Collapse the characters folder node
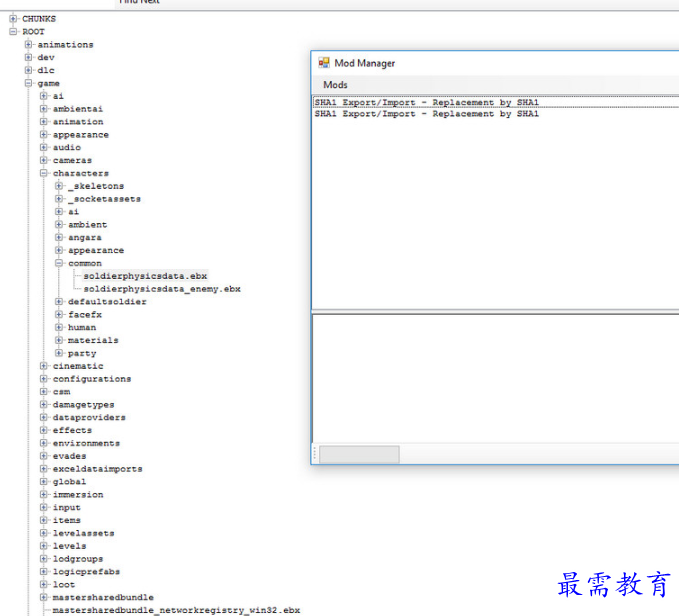The width and height of the screenshot is (679, 616). [43, 173]
